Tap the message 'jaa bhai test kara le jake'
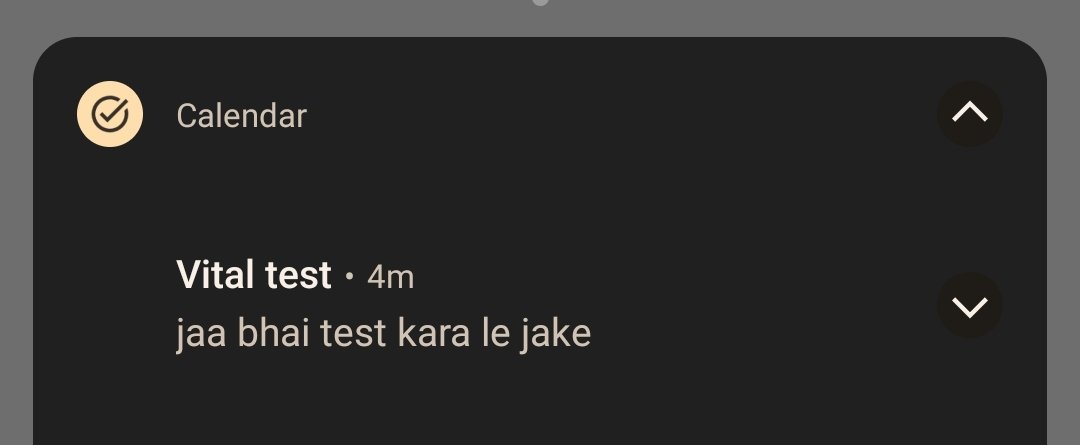Image resolution: width=1080 pixels, height=445 pixels. 384,333
